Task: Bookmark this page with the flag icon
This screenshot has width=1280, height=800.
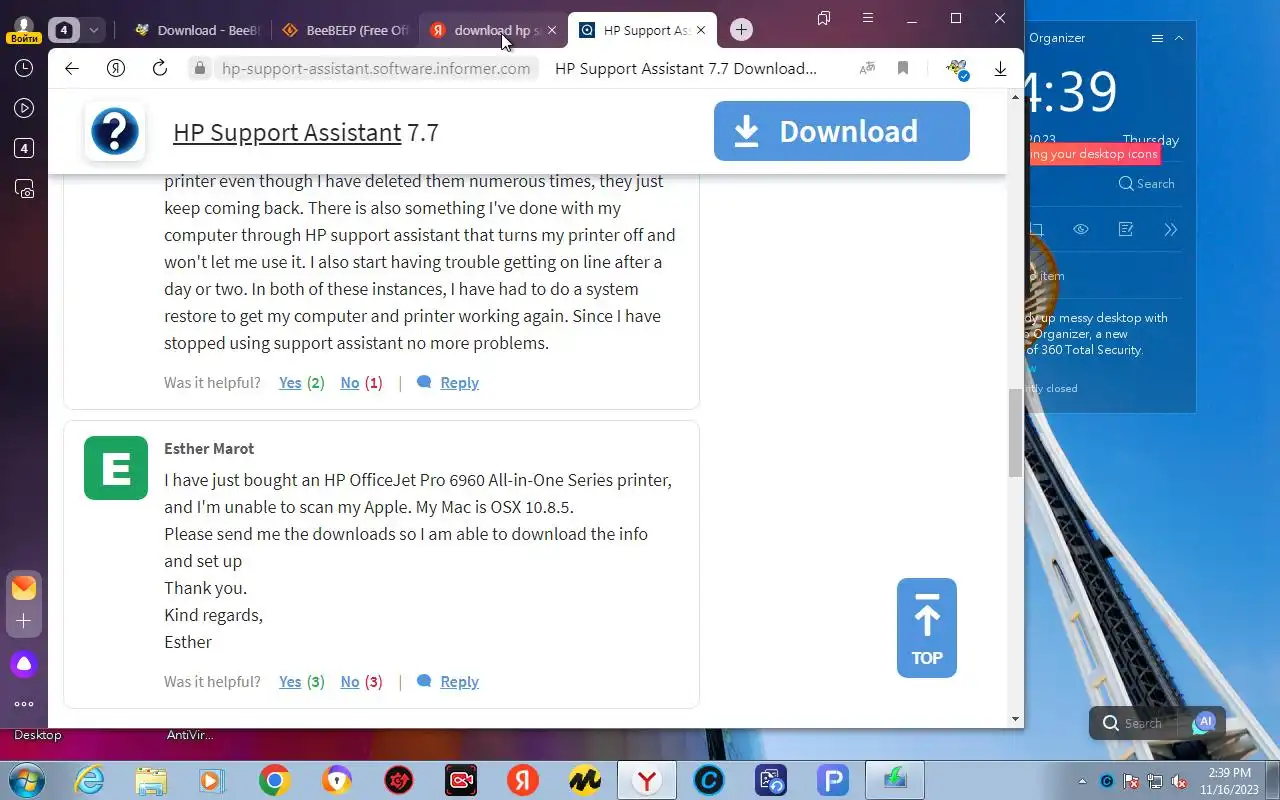Action: click(x=903, y=68)
